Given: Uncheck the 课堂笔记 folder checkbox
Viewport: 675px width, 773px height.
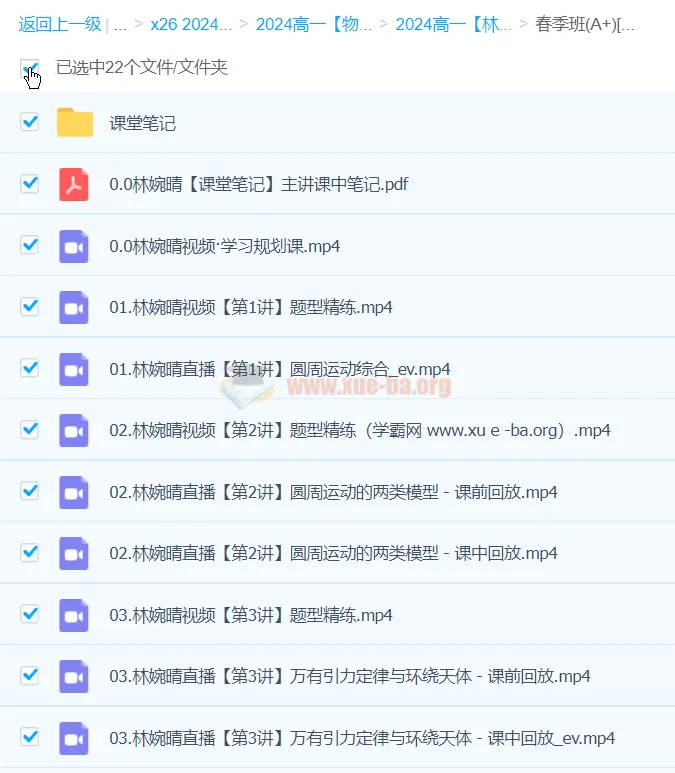Looking at the screenshot, I should coord(30,122).
